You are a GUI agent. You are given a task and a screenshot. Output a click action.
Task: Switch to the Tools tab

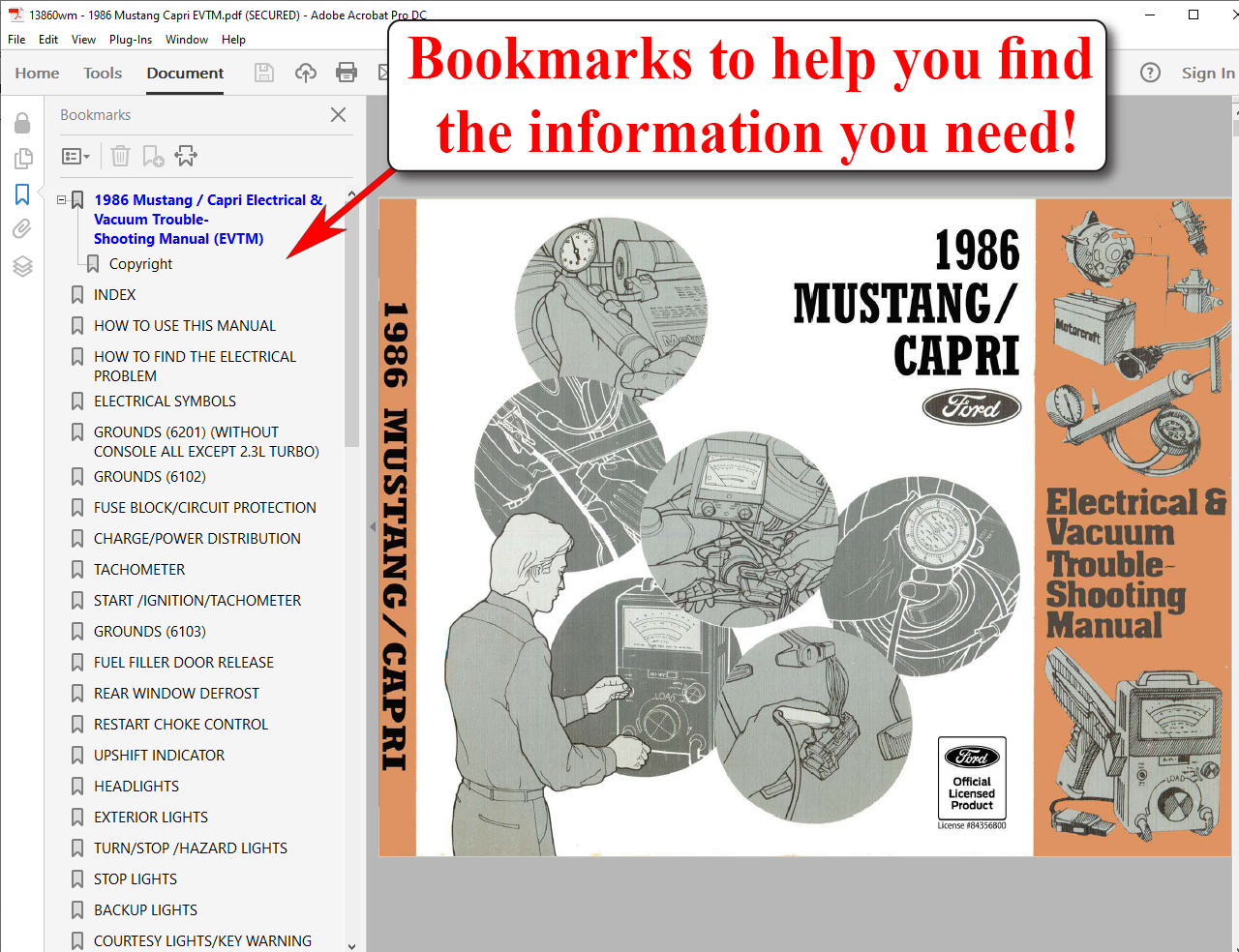[x=103, y=73]
